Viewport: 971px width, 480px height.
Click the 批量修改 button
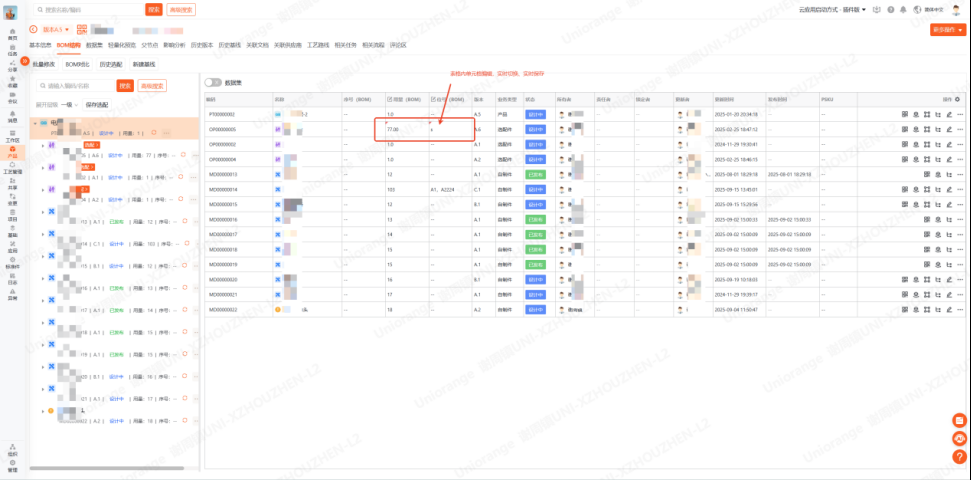45,64
